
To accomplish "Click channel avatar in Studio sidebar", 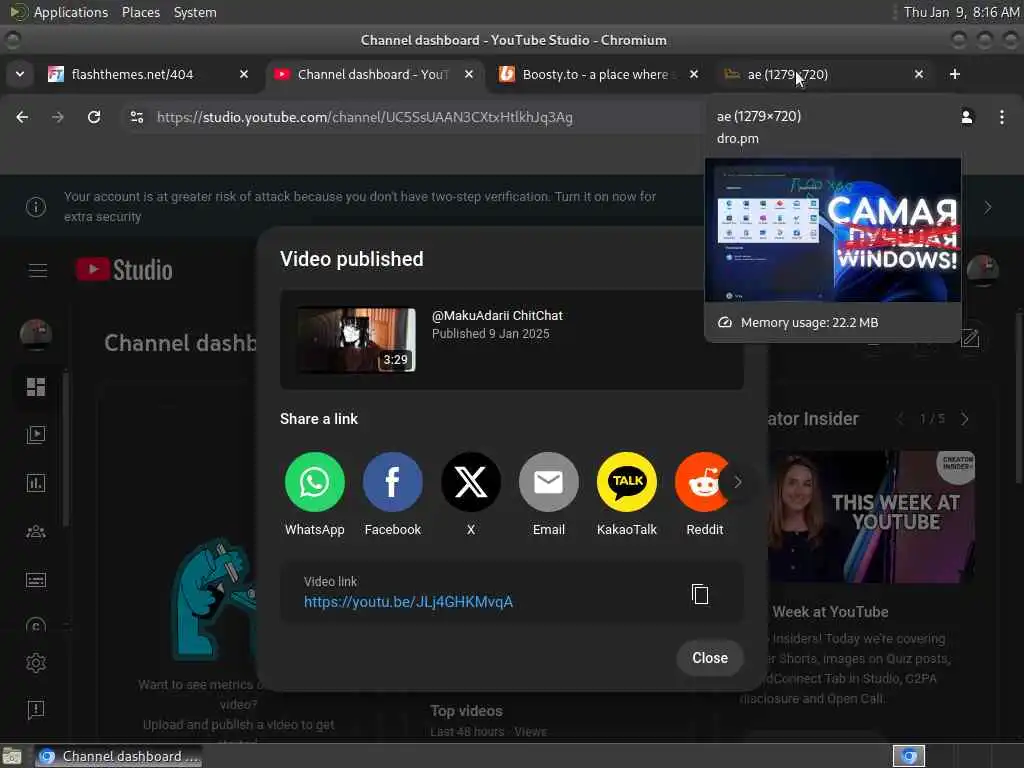I will click(36, 334).
